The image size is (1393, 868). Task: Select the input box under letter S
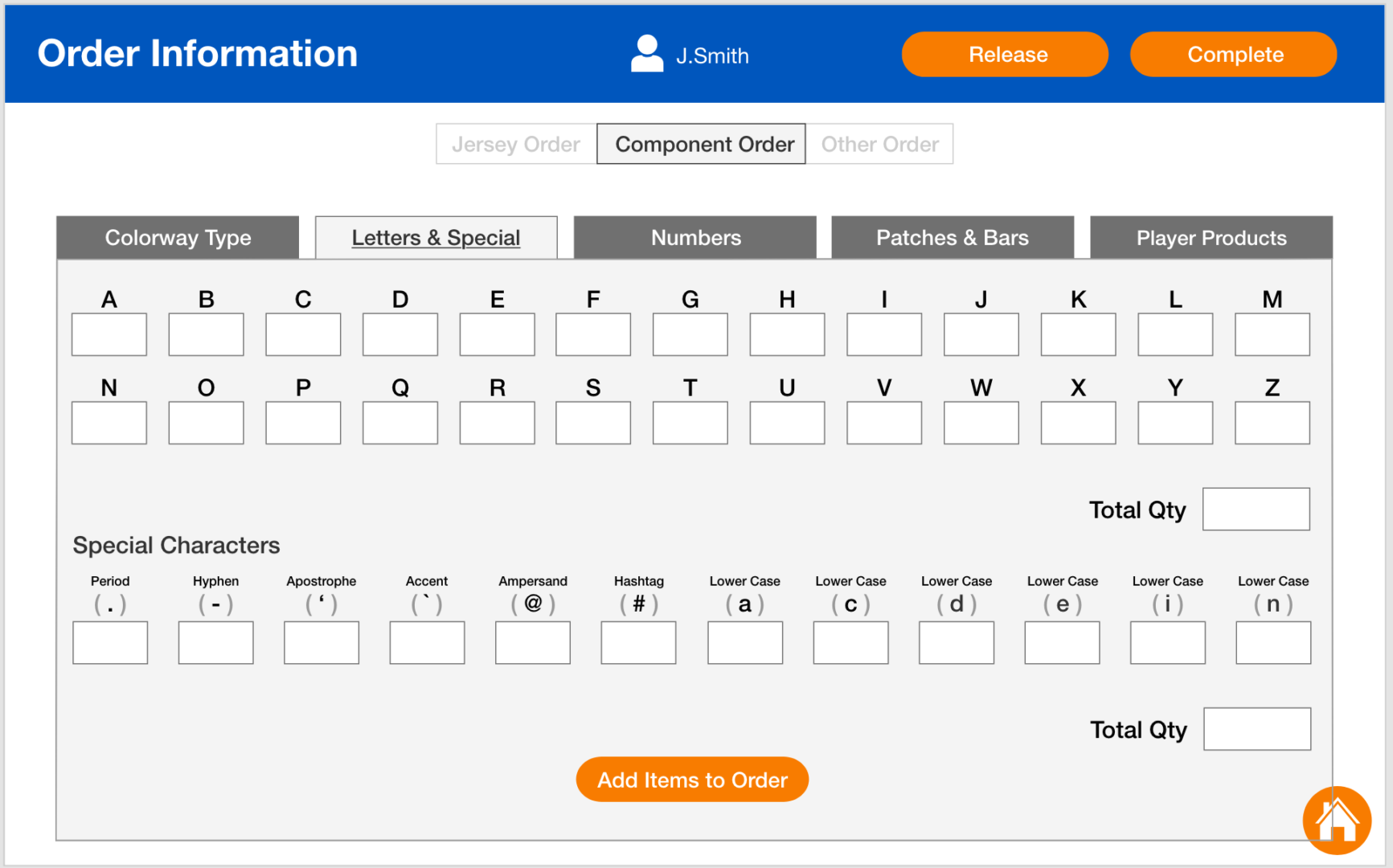coord(593,423)
